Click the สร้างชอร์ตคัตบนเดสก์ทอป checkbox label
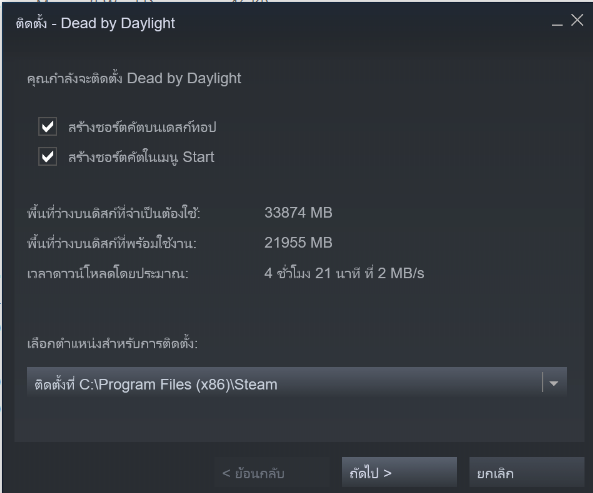Screen dimensions: 593x493 (142, 127)
